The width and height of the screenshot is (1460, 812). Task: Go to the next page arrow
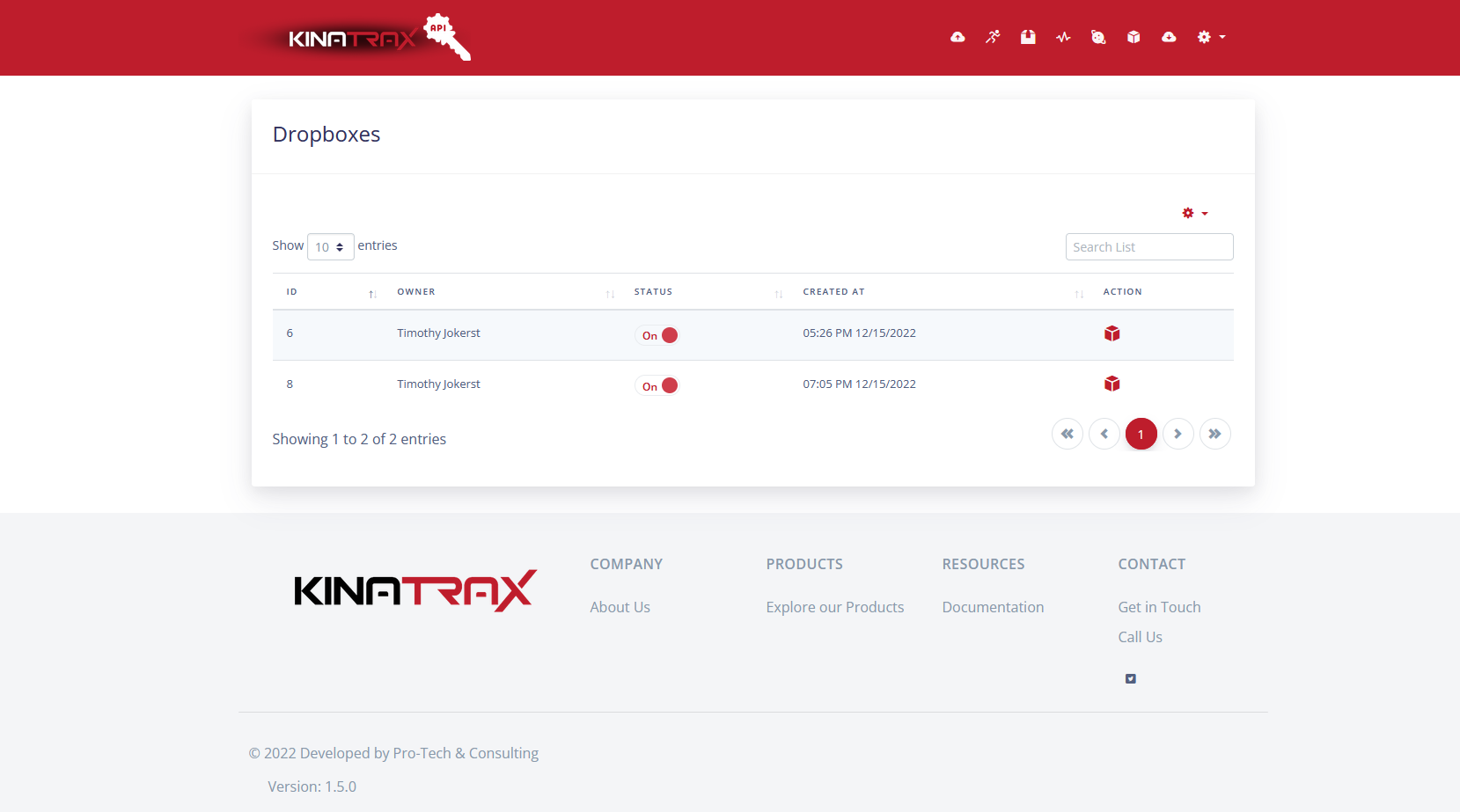point(1178,434)
